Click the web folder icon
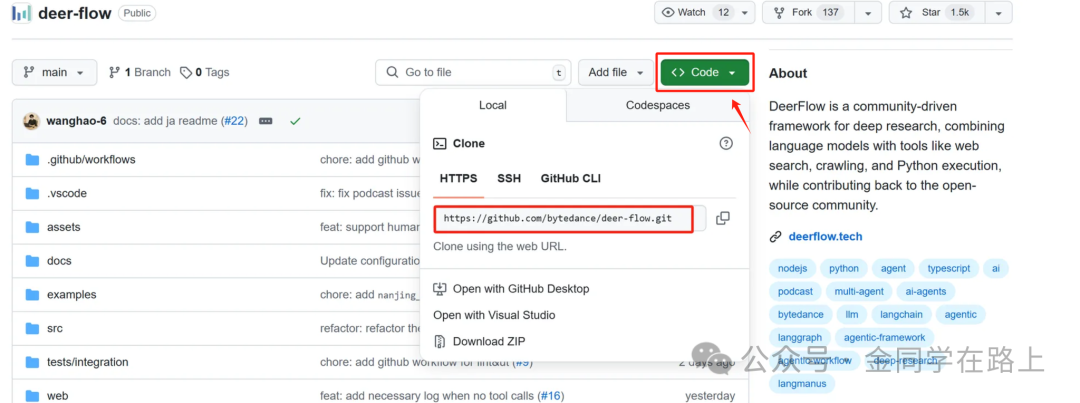Screen dimensions: 1080x403 tap(32, 396)
